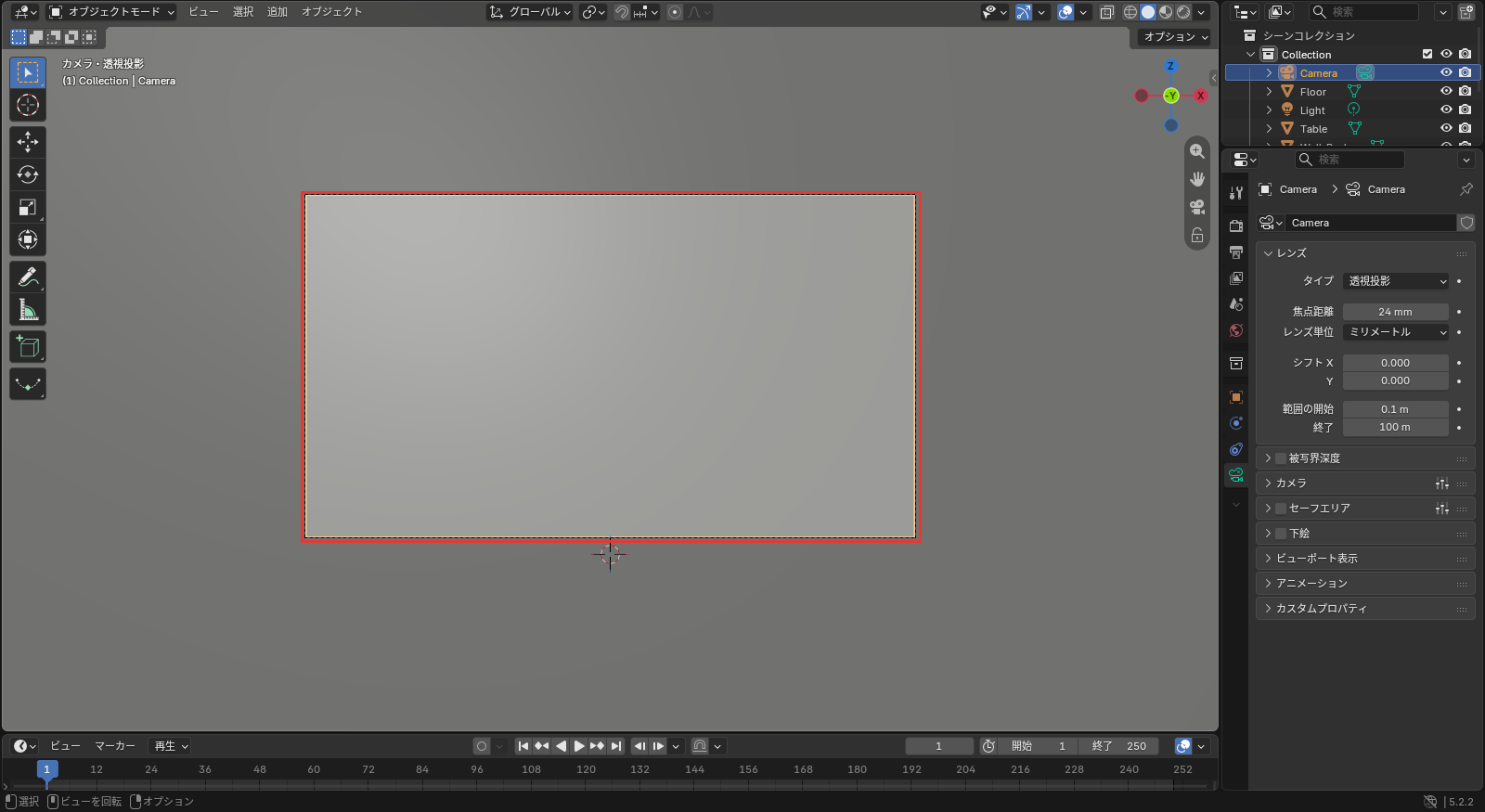Disable rendering for the Light object
This screenshot has width=1485, height=812.
[x=1465, y=110]
